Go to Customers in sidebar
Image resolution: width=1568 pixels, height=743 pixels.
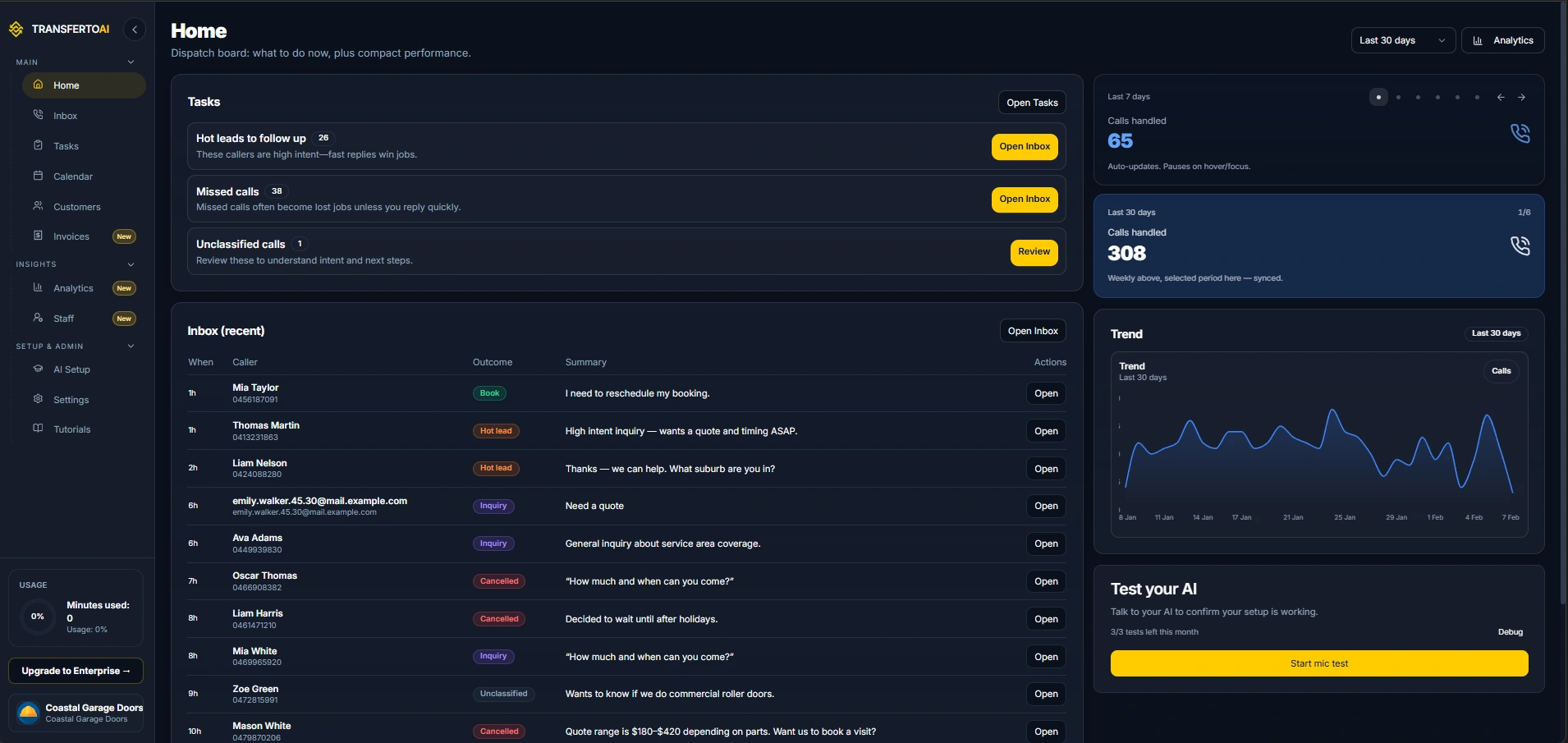(x=76, y=207)
